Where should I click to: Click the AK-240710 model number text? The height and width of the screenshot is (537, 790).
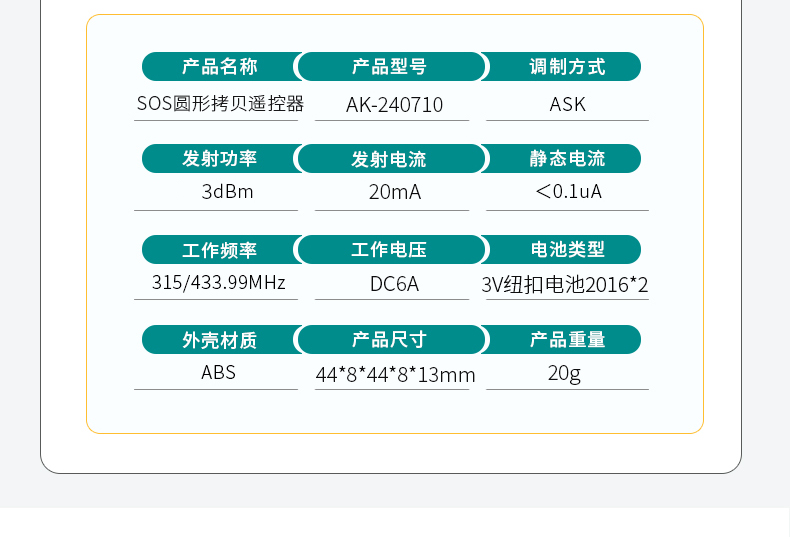click(394, 105)
